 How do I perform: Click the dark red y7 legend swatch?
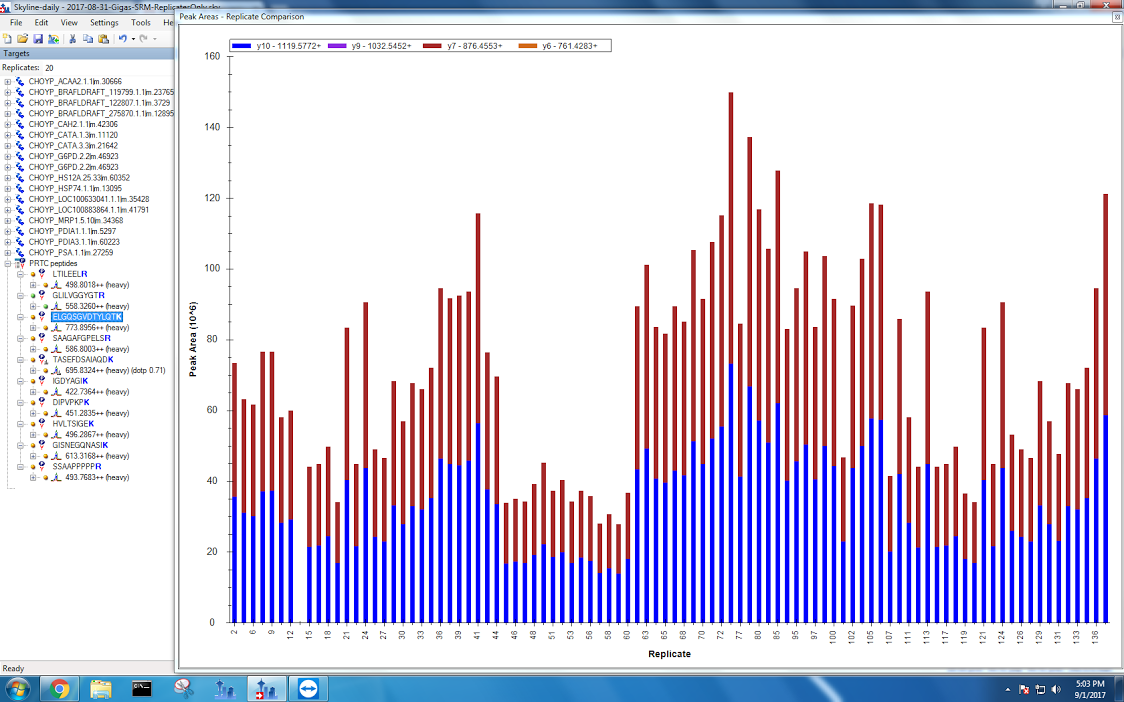[431, 46]
